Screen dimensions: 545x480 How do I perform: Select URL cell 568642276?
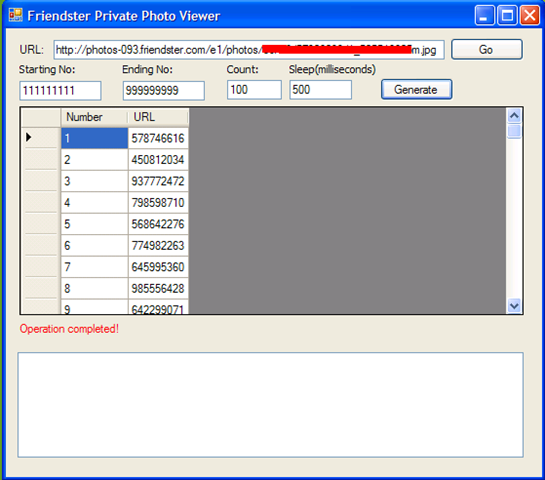(x=158, y=224)
